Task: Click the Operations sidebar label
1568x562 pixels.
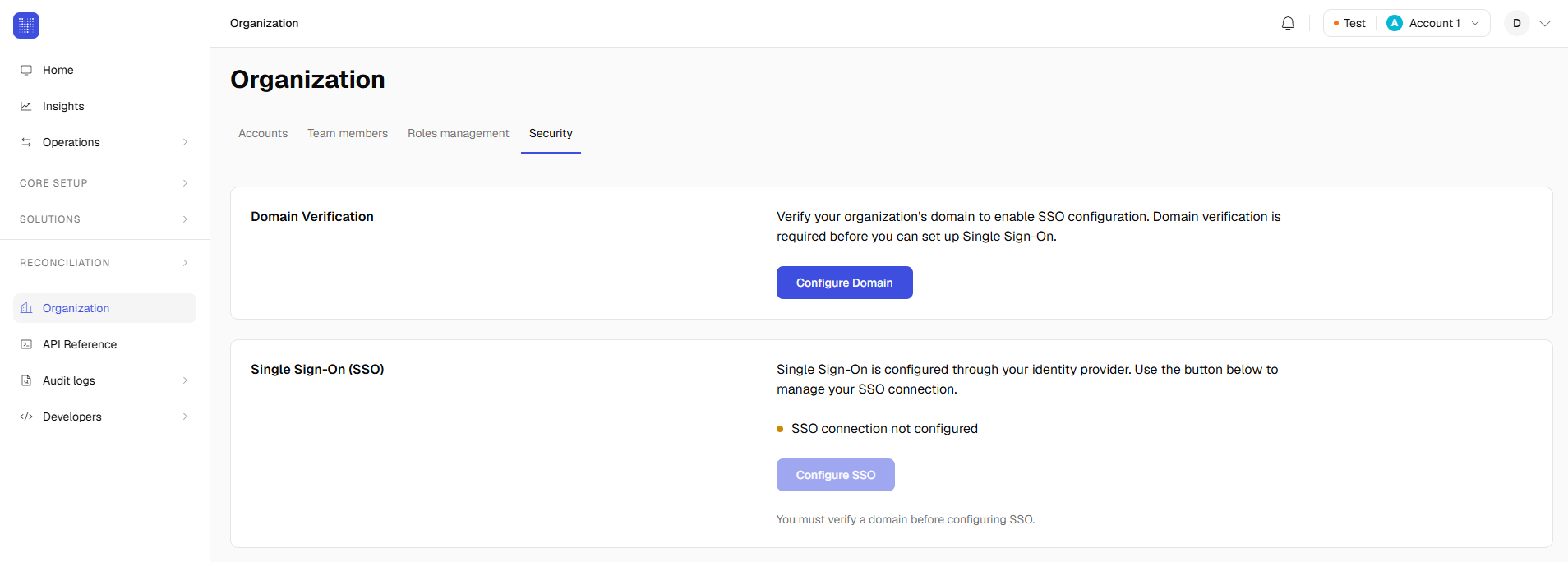Action: point(71,142)
